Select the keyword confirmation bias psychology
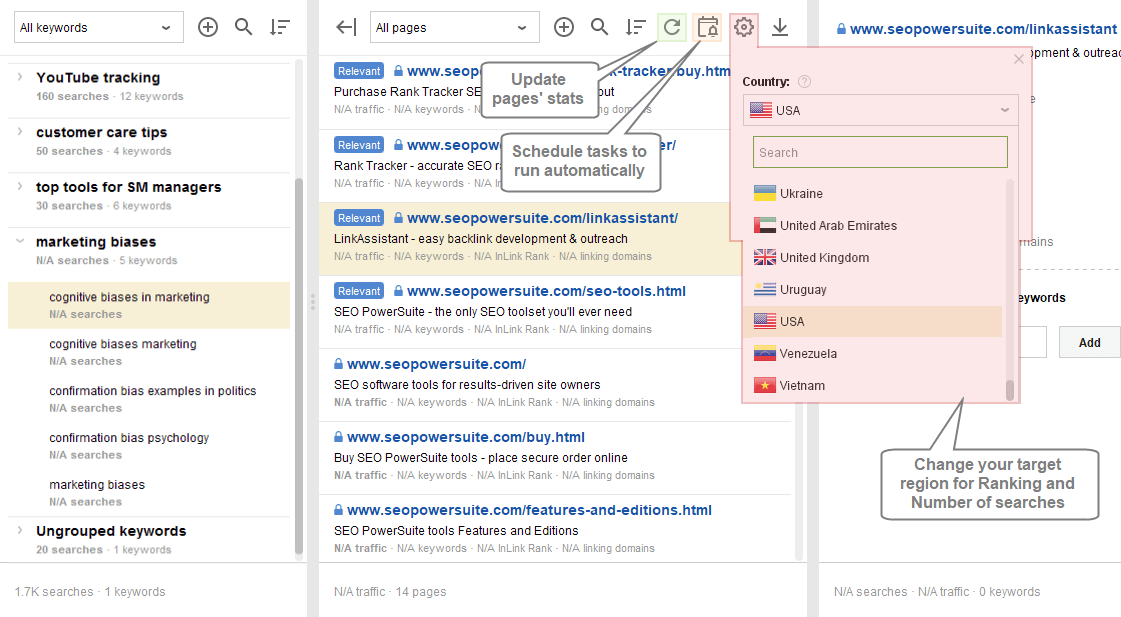The image size is (1121, 617). pos(149,446)
